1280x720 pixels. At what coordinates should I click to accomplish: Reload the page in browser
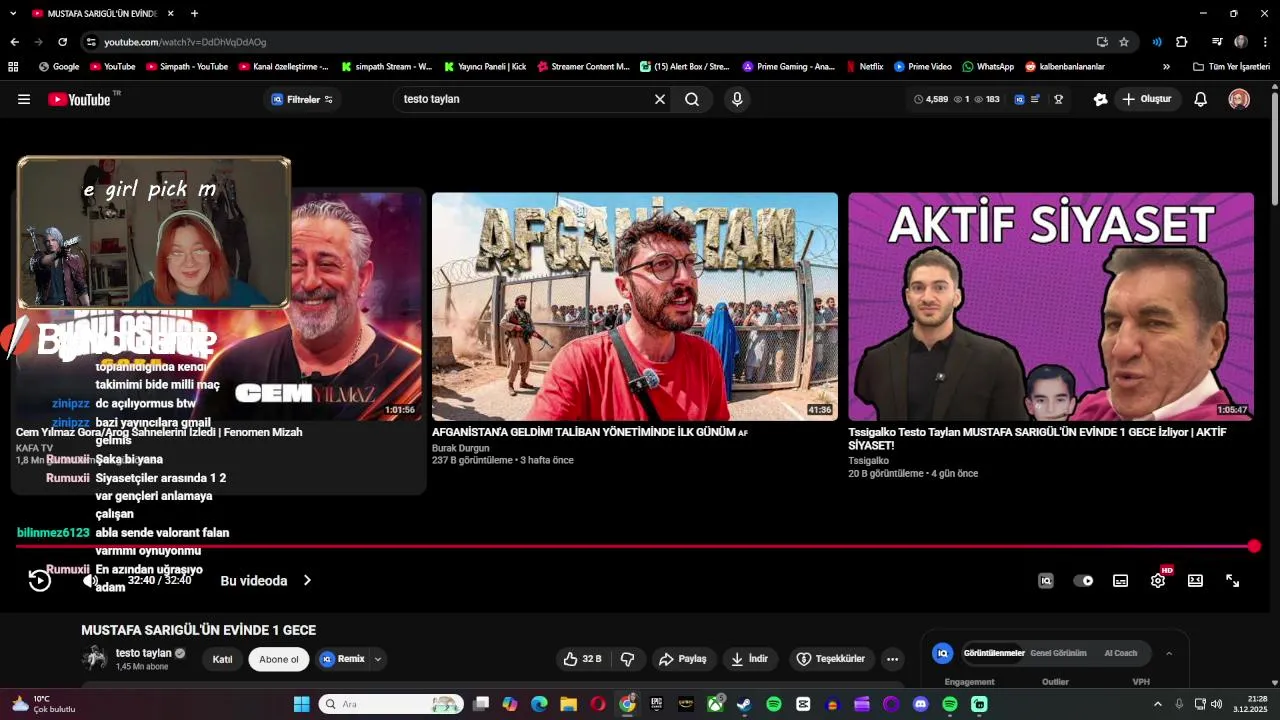(x=62, y=42)
